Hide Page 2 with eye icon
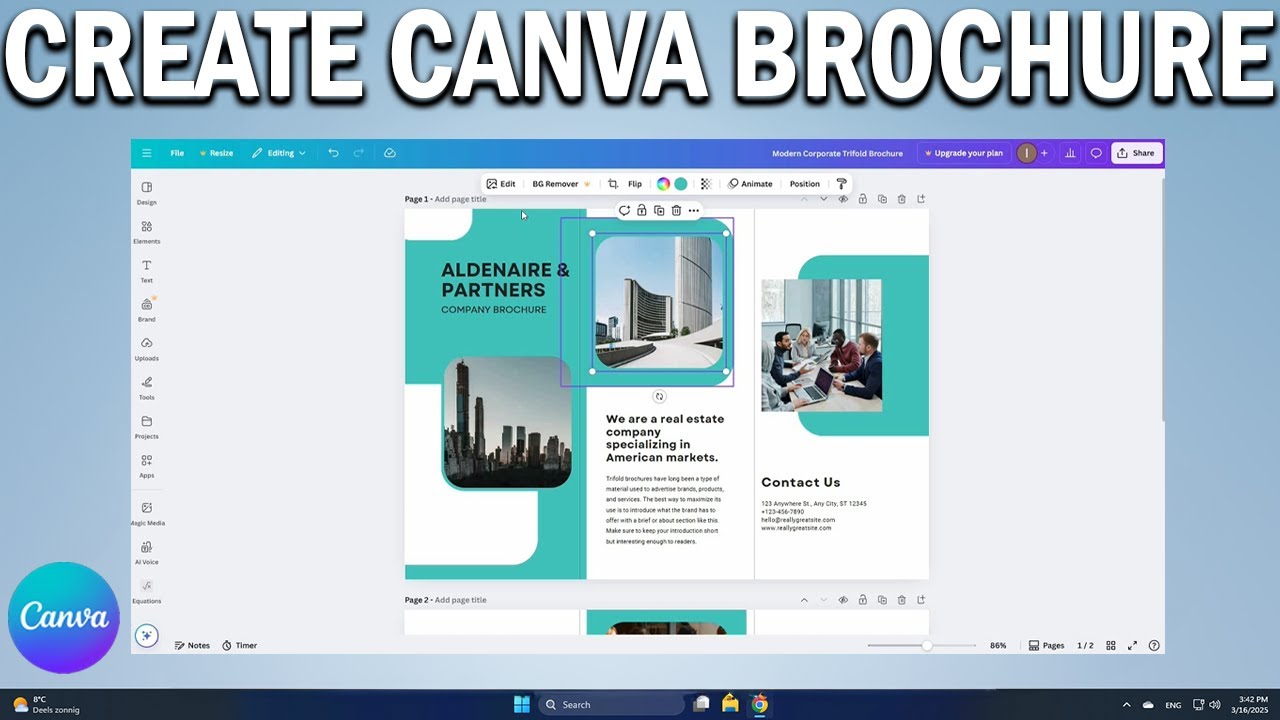This screenshot has height=720, width=1280. pos(843,600)
